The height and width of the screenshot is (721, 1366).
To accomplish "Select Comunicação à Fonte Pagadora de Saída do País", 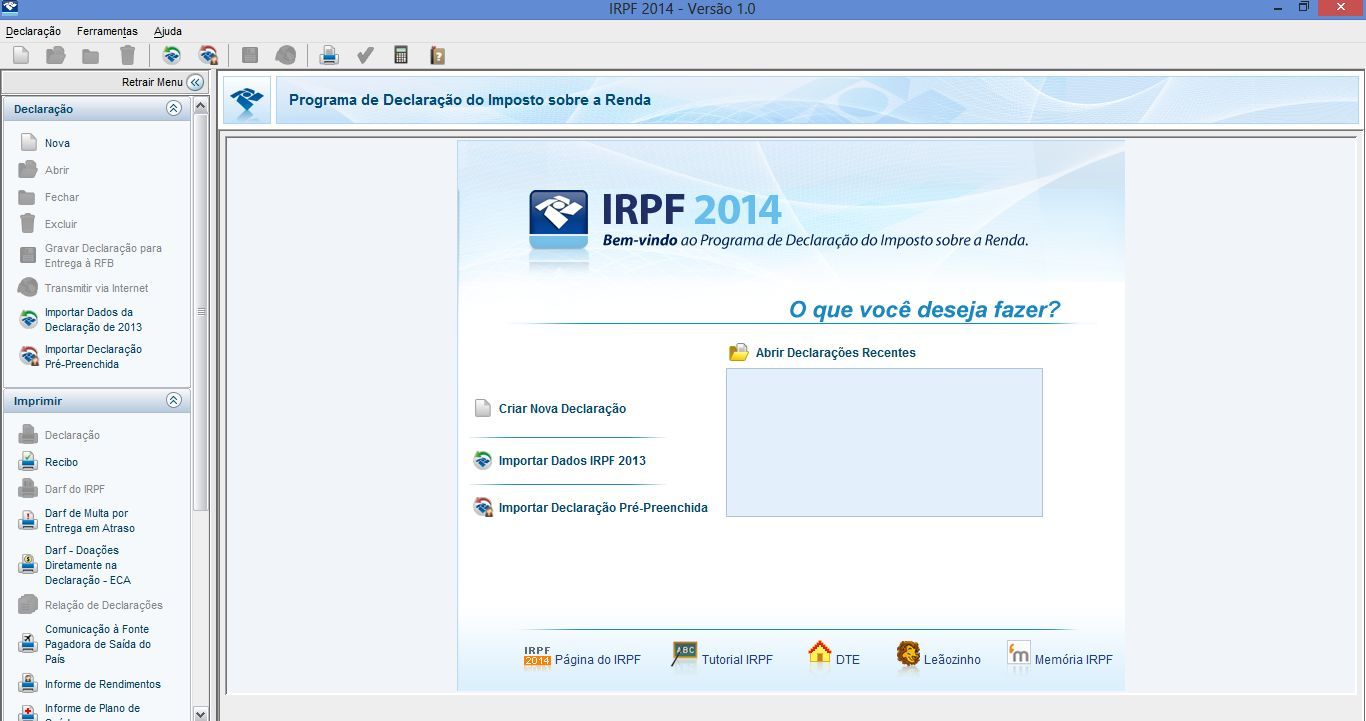I will (x=85, y=644).
